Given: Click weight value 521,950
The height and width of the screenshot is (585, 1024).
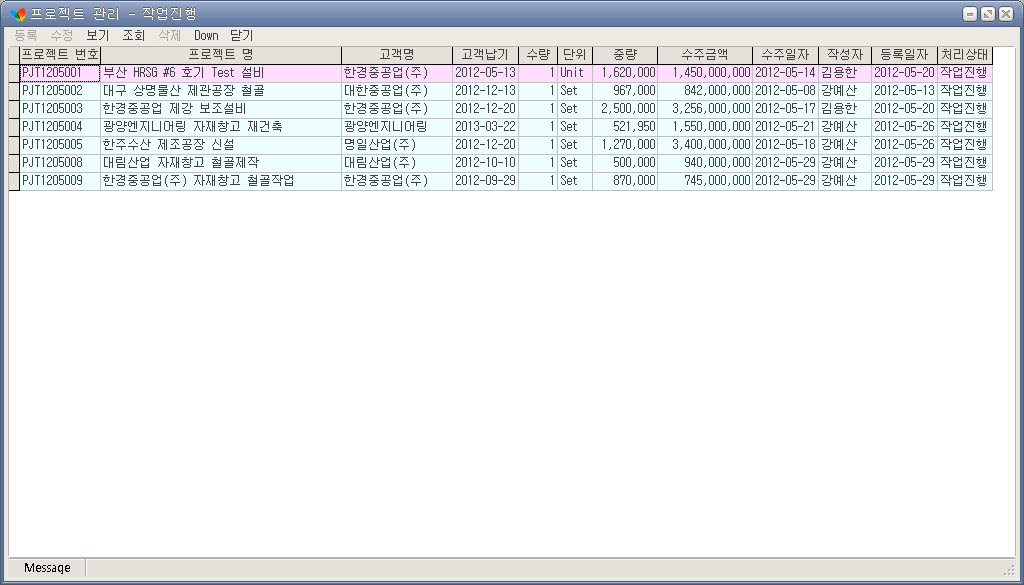Looking at the screenshot, I should [625, 127].
